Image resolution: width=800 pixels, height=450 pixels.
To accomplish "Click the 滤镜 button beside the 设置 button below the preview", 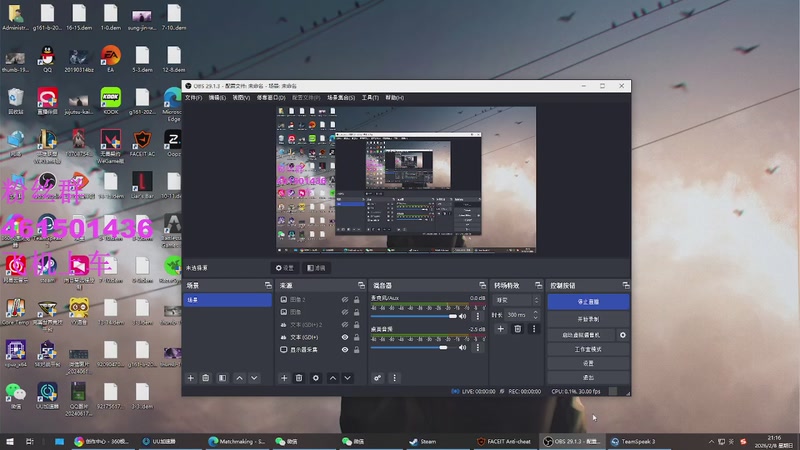I will point(316,268).
